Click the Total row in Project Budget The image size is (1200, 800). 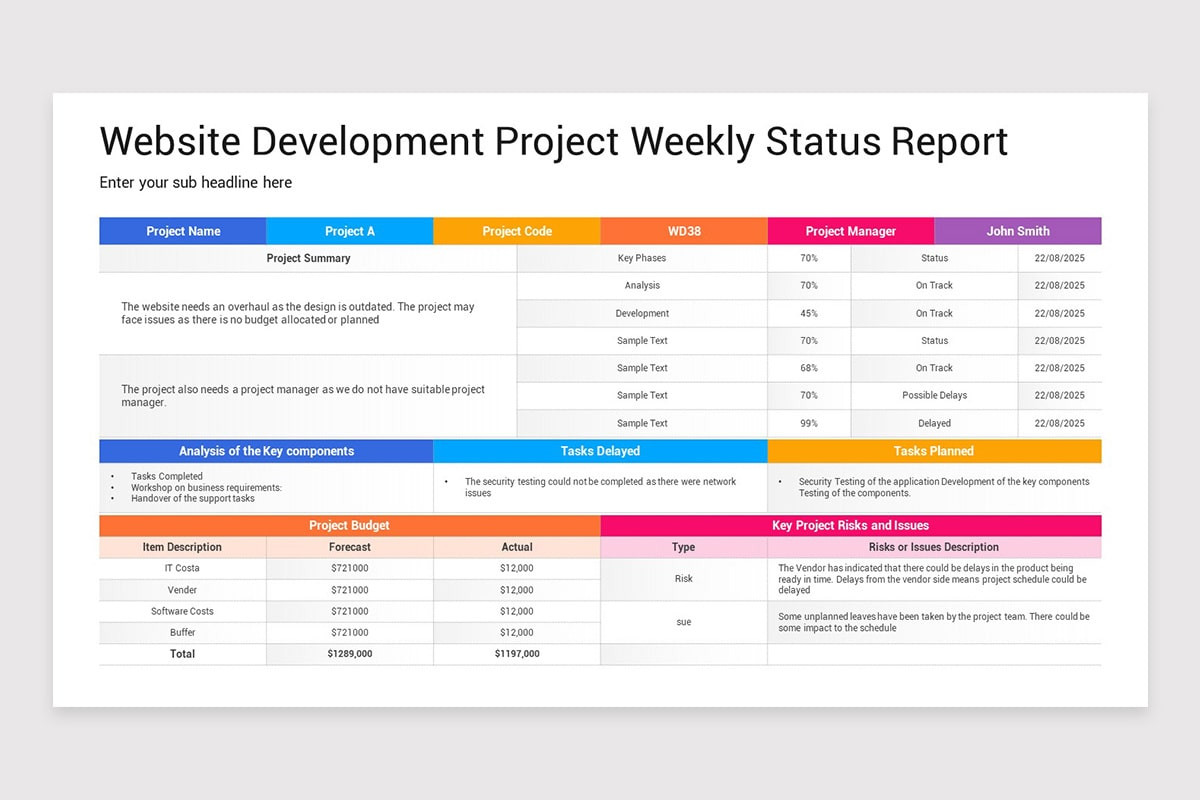click(x=182, y=654)
